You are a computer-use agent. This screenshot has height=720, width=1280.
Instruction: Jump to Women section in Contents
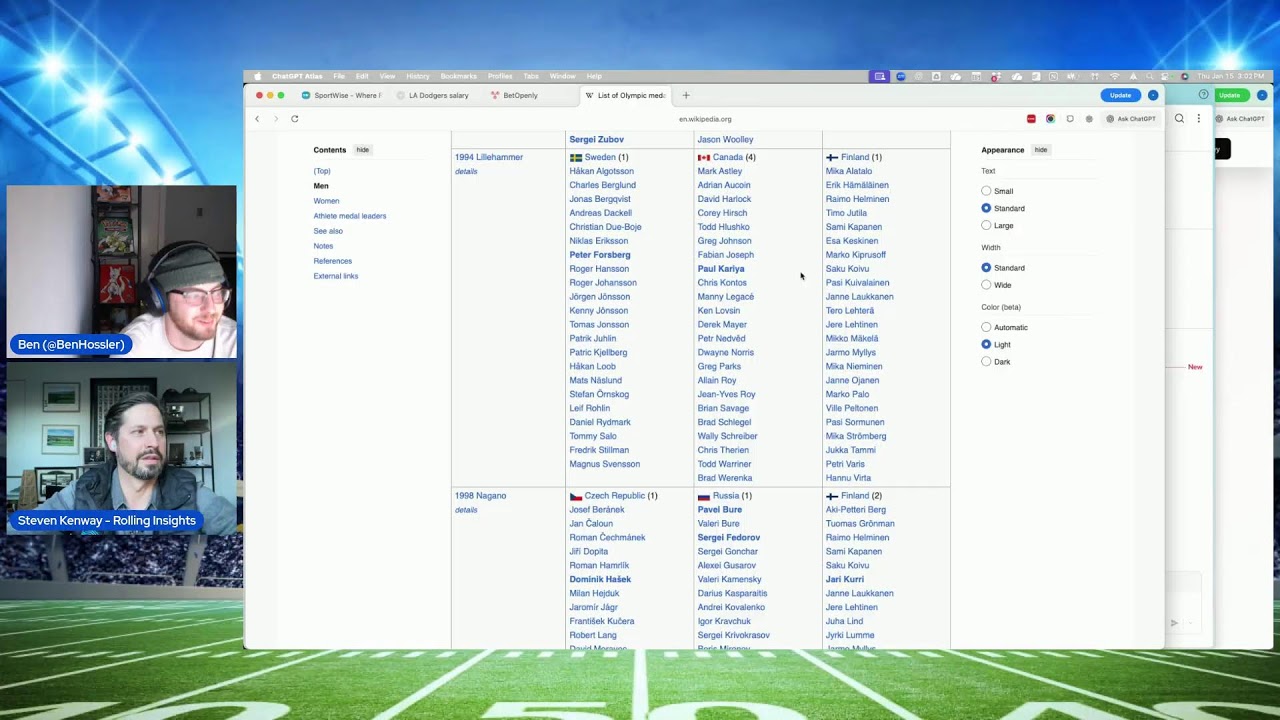coord(326,201)
